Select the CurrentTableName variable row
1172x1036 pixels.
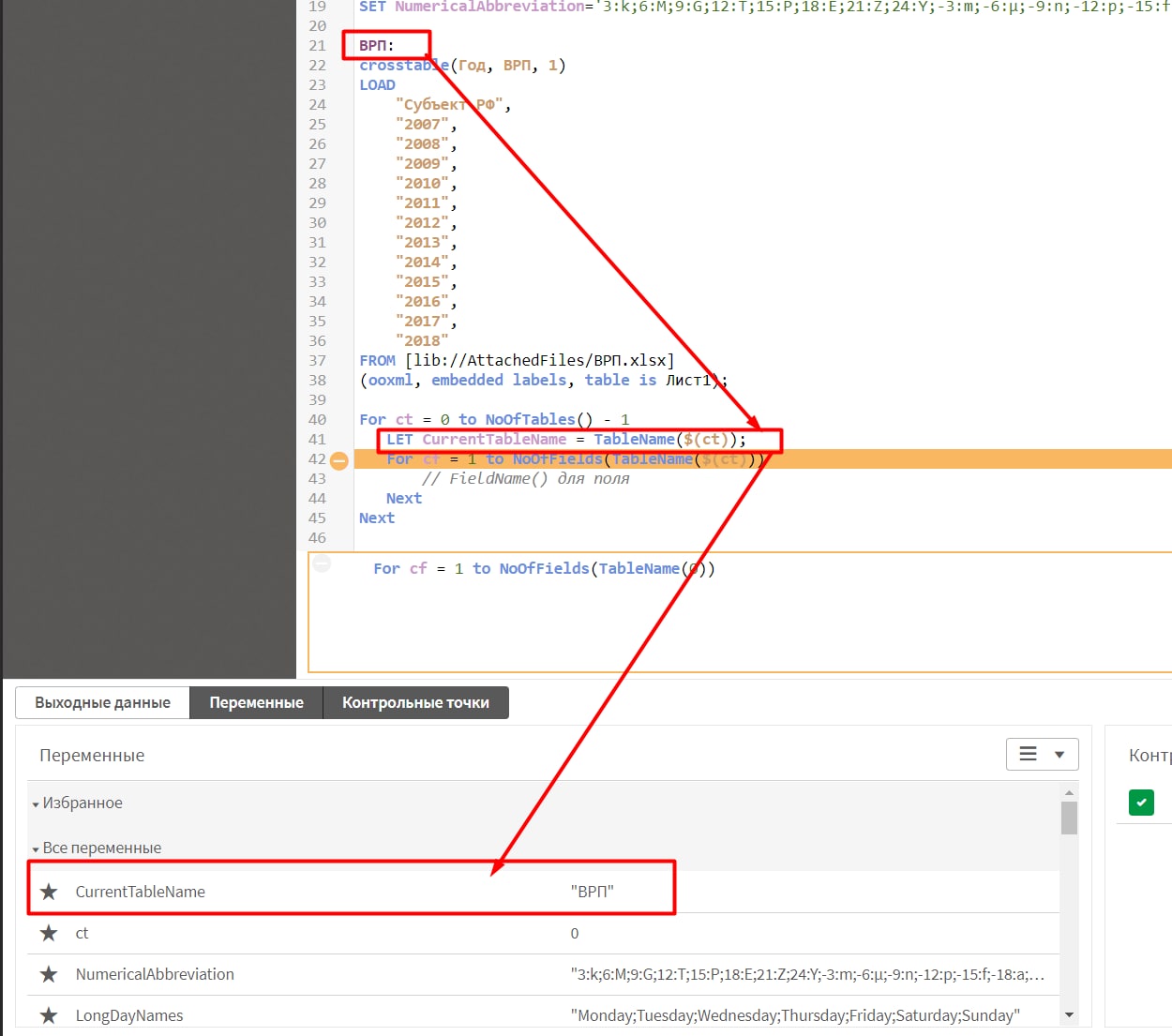tap(544, 892)
